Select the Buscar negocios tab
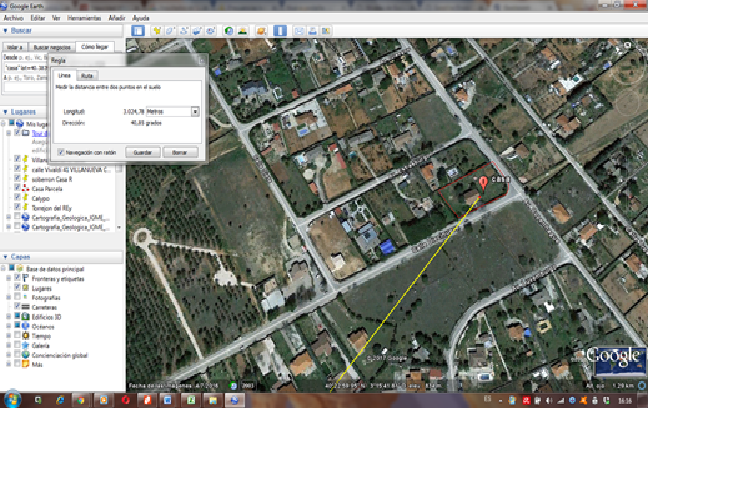Image resolution: width=749 pixels, height=482 pixels. tap(52, 47)
